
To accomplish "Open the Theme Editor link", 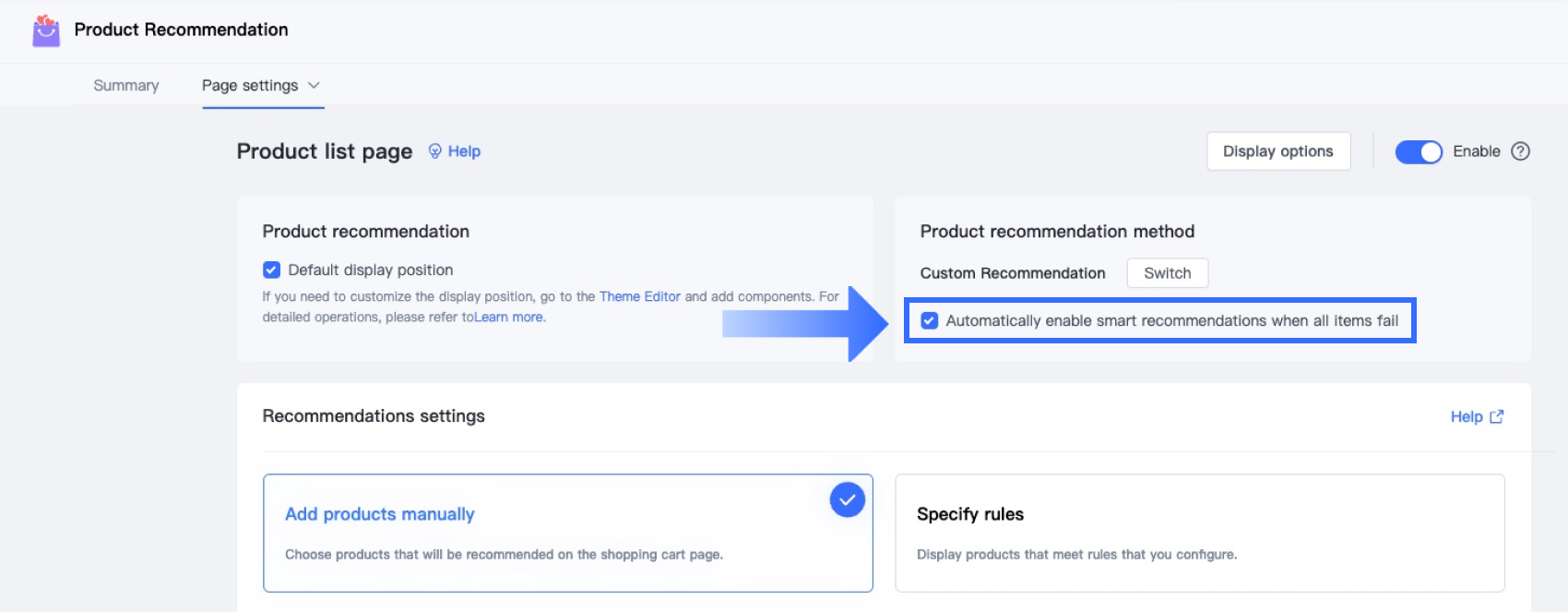I will pyautogui.click(x=639, y=296).
